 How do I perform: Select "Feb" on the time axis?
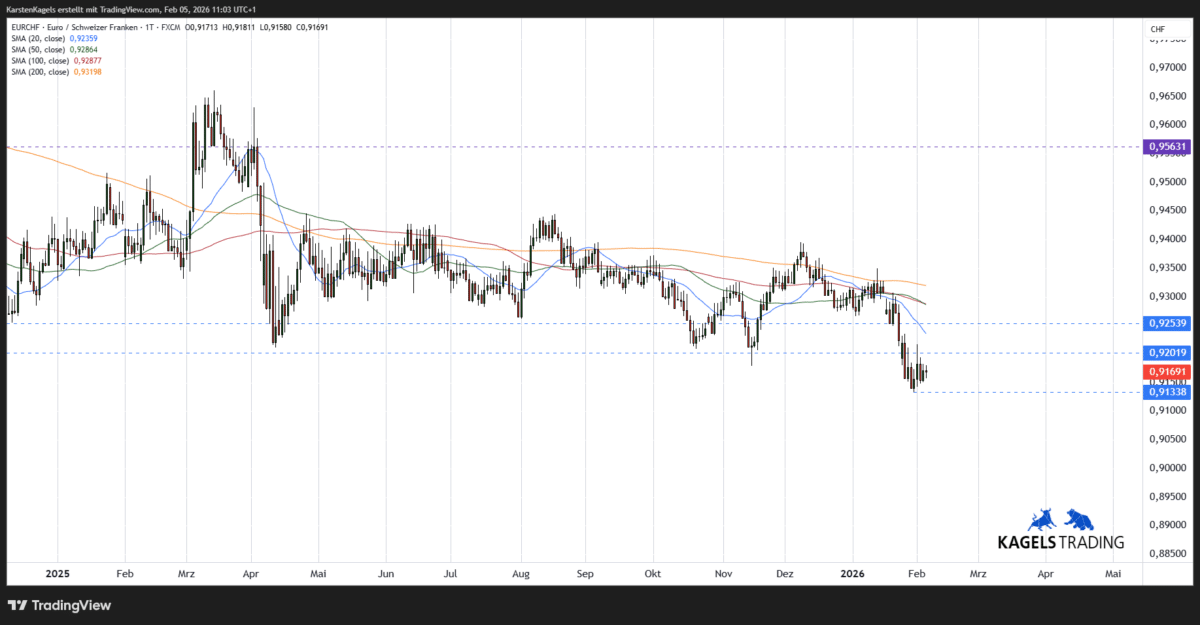[x=124, y=573]
